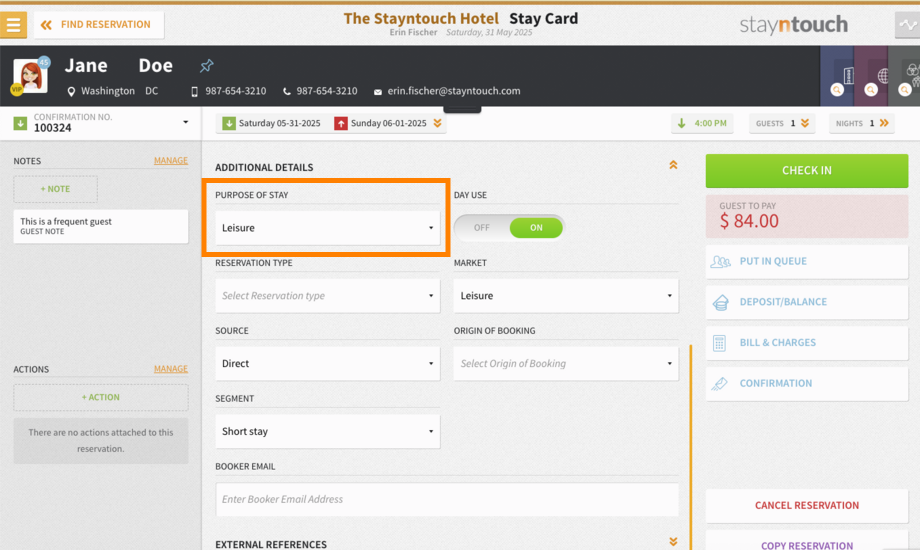This screenshot has height=550, width=920.
Task: Click the green Check In button
Action: pyautogui.click(x=807, y=171)
